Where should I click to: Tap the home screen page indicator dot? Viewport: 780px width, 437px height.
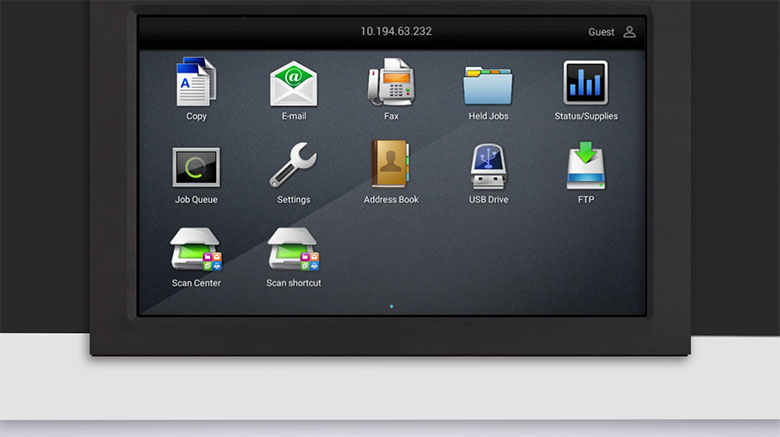pos(391,306)
